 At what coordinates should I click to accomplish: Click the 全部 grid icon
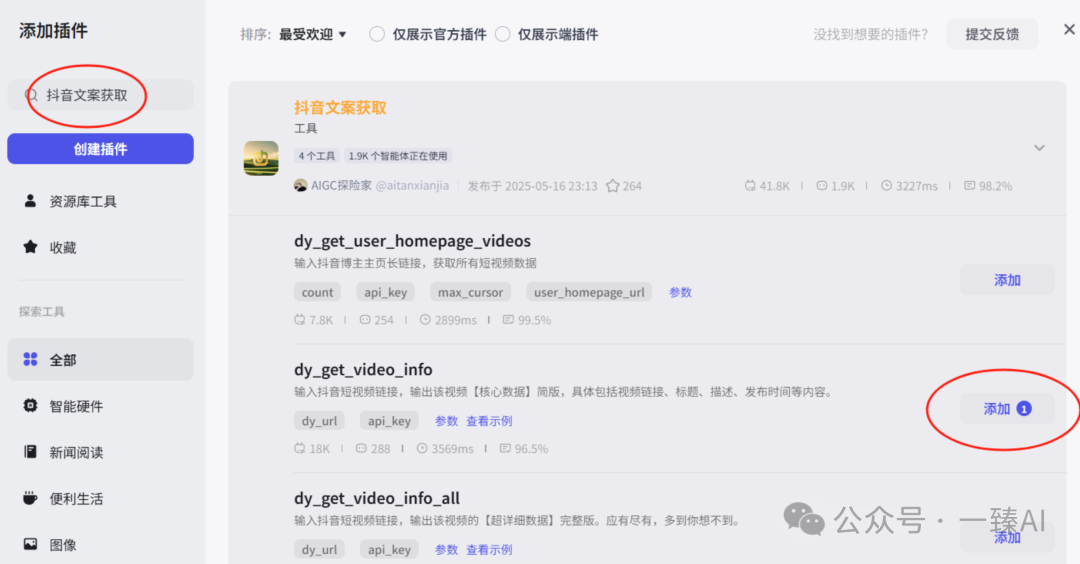pos(30,359)
